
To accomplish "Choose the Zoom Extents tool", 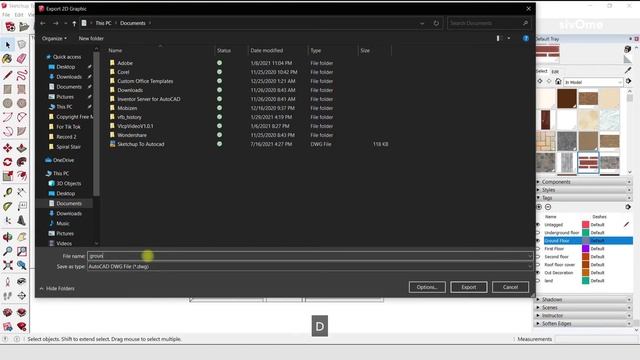I will [7, 266].
